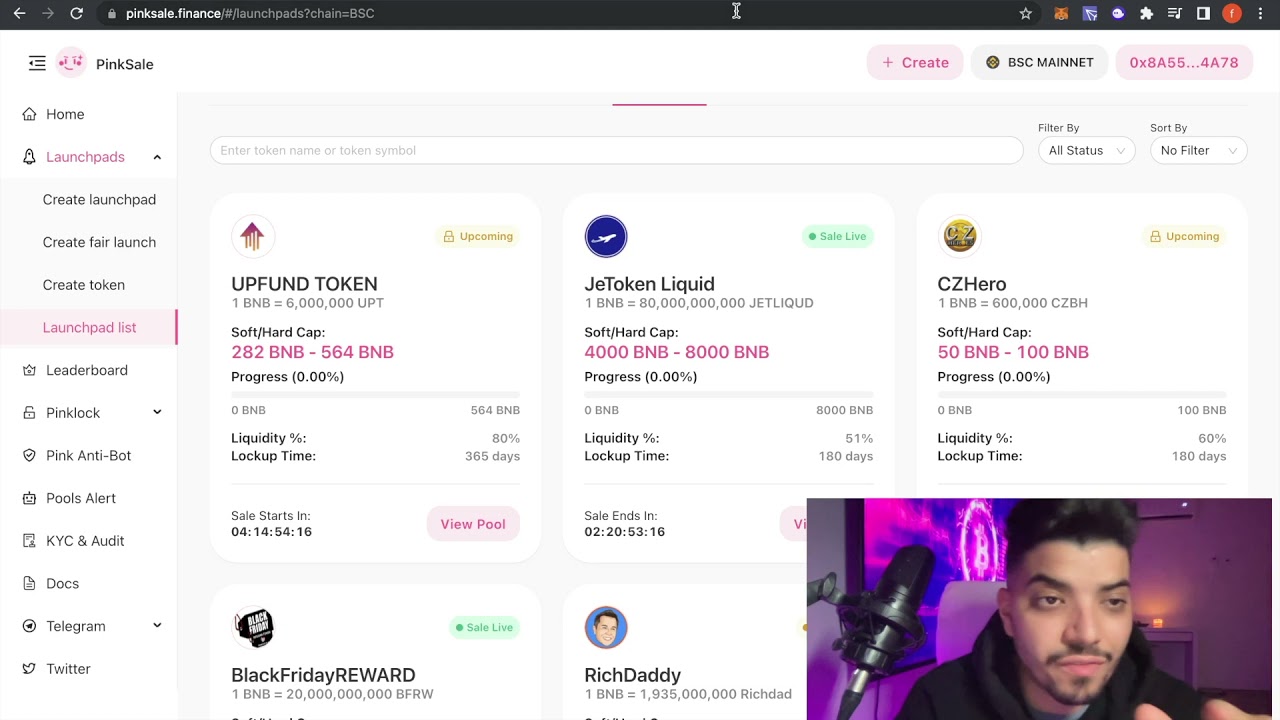Open the Chrome profile avatar

coord(1232,13)
